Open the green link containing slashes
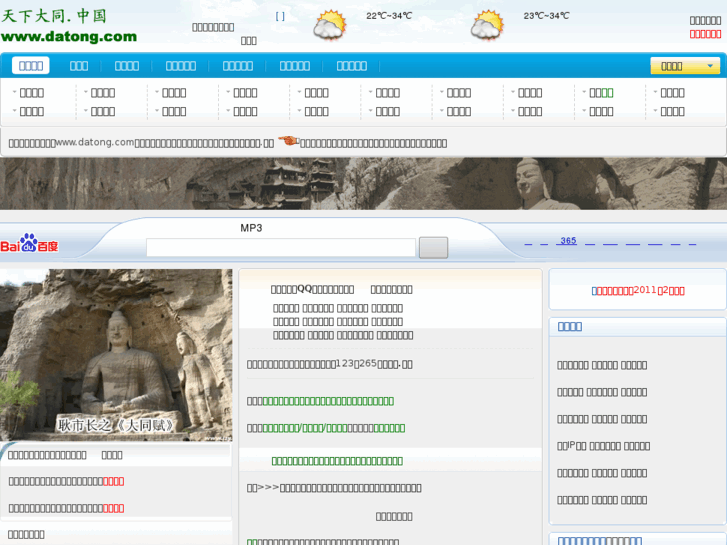This screenshot has height=545, width=727. click(305, 428)
